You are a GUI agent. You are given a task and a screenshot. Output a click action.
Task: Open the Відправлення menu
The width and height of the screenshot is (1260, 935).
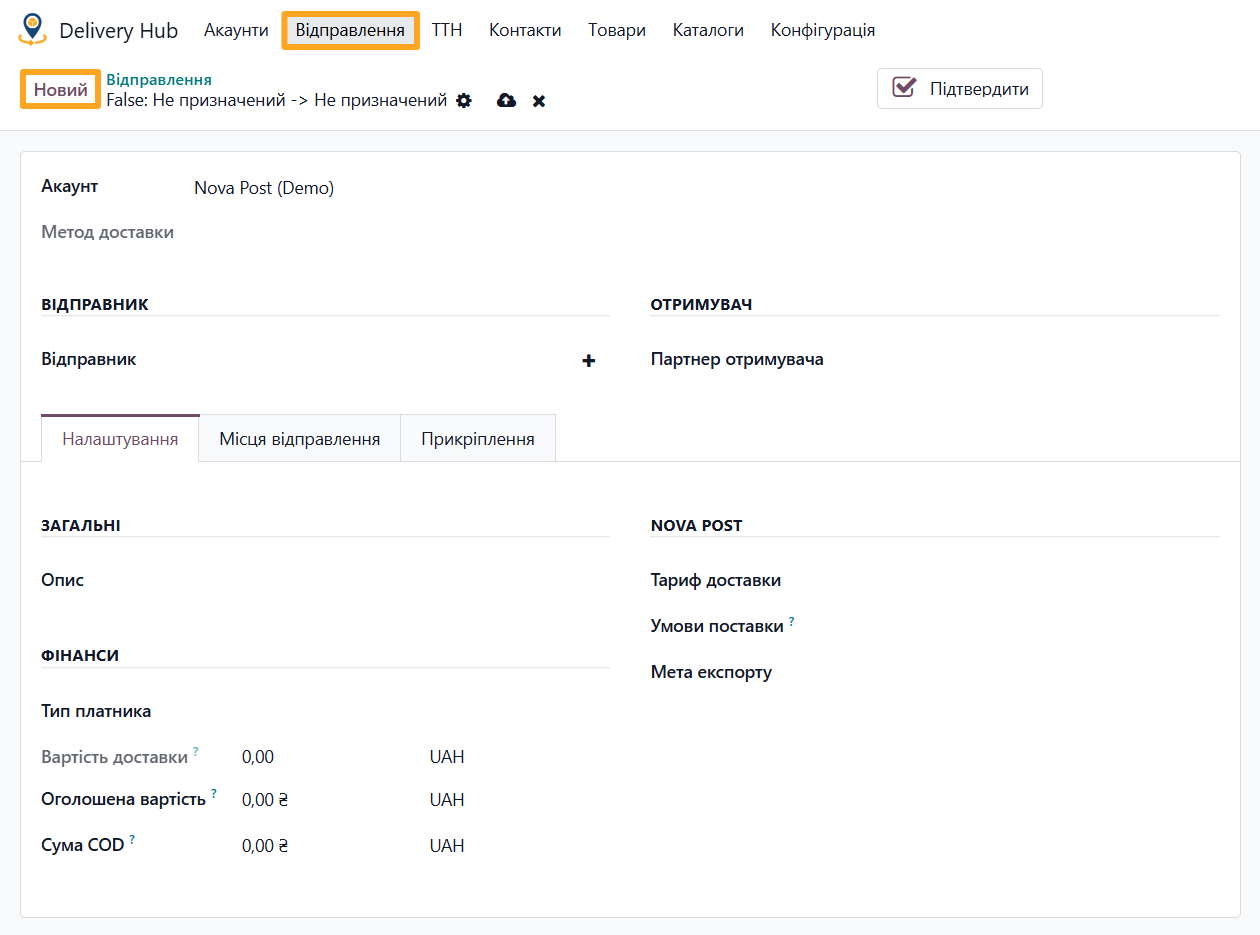(x=350, y=30)
